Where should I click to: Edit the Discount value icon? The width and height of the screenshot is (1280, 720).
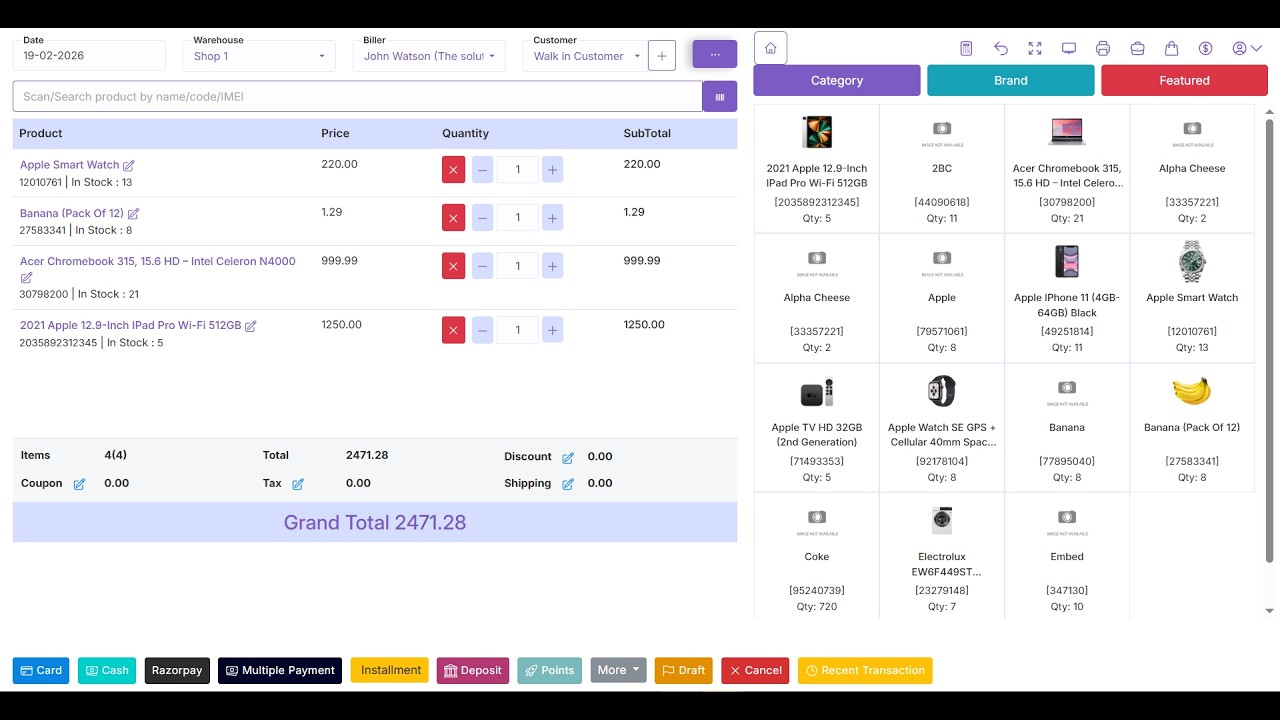(568, 458)
